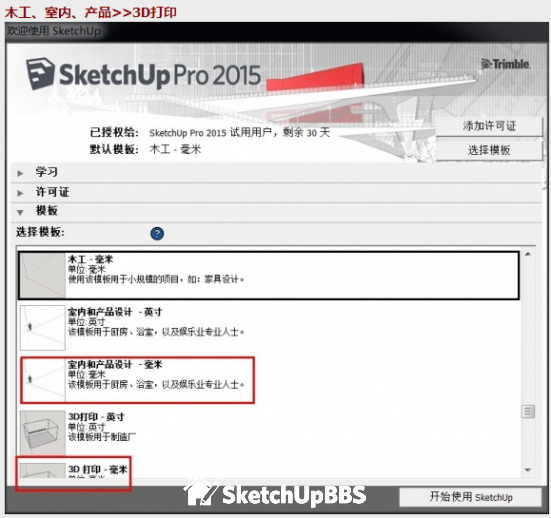551x518 pixels.
Task: Click the 学习 section heading text
Action: pos(46,172)
